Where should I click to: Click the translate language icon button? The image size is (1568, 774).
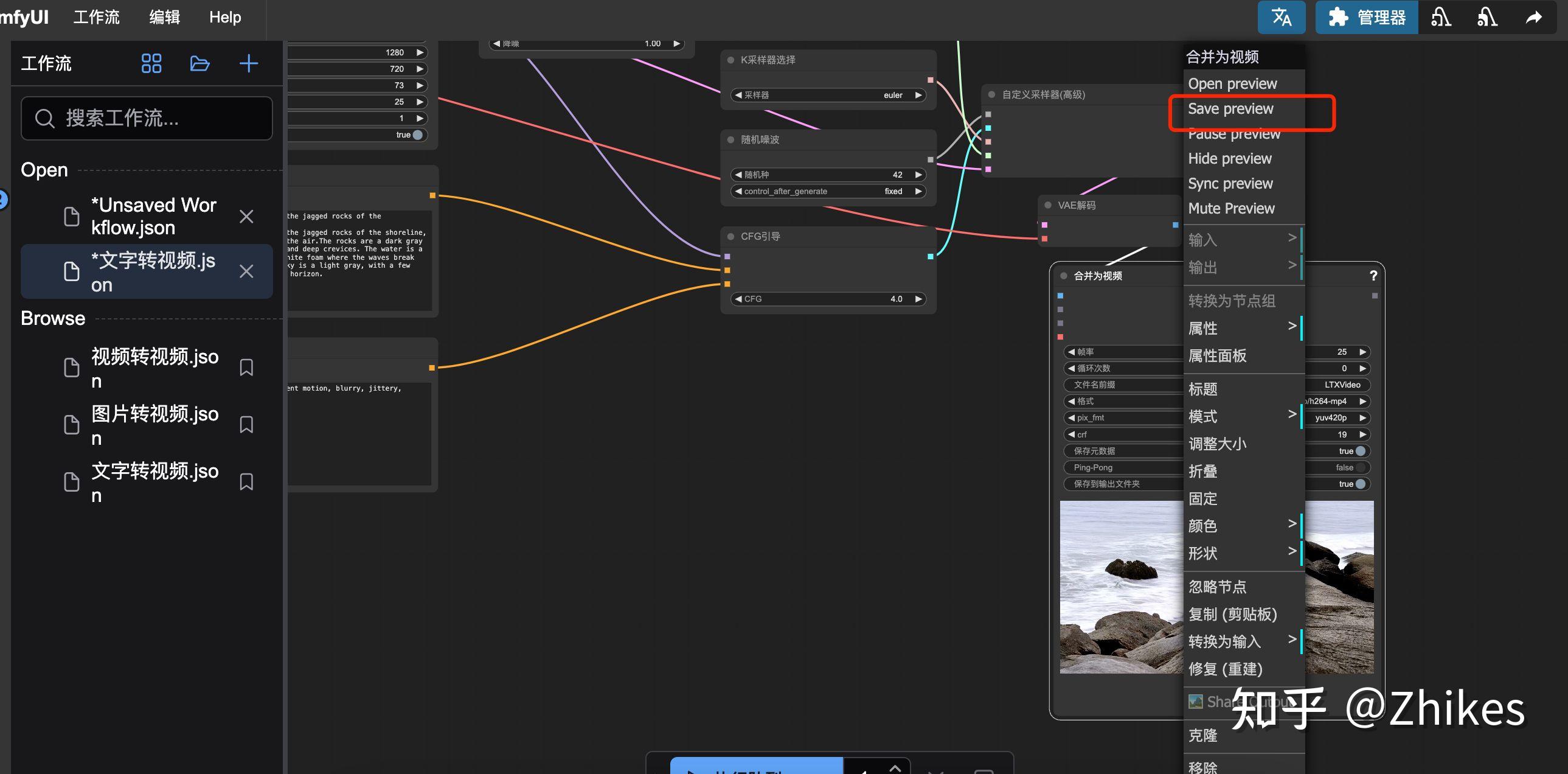coord(1282,17)
